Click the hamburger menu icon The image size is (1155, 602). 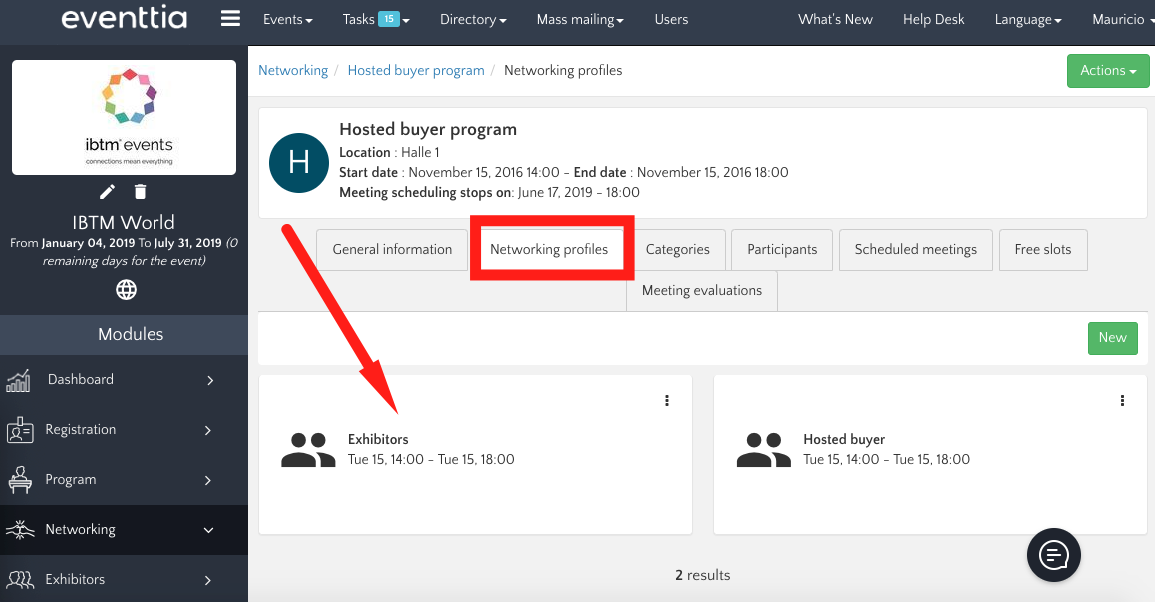230,19
